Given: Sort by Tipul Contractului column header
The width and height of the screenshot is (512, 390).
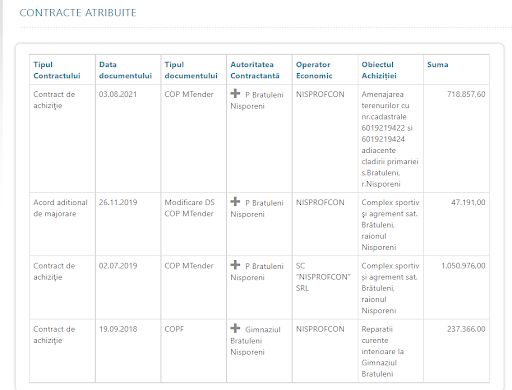Looking at the screenshot, I should pyautogui.click(x=57, y=70).
